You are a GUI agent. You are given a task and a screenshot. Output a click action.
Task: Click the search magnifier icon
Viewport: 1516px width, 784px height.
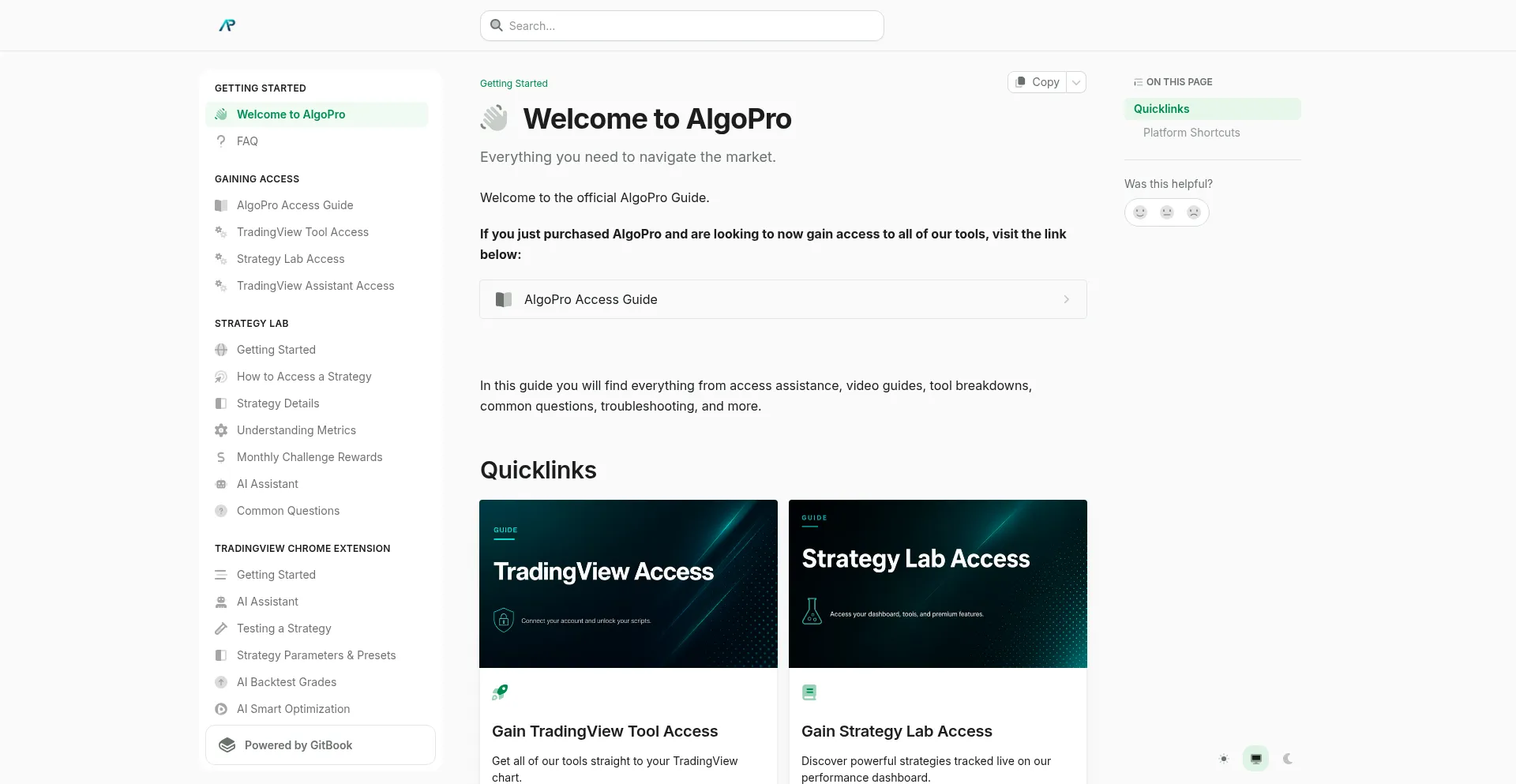tap(497, 25)
